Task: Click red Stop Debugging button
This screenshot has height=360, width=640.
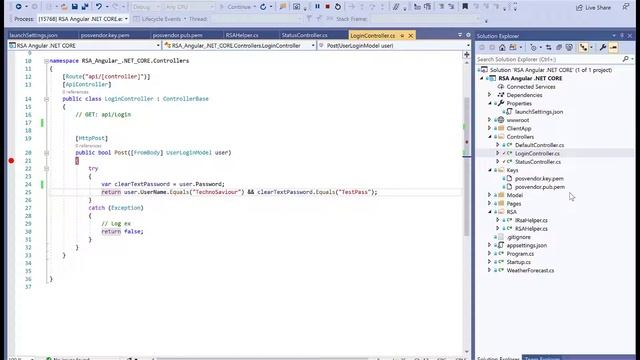Action: point(327,7)
